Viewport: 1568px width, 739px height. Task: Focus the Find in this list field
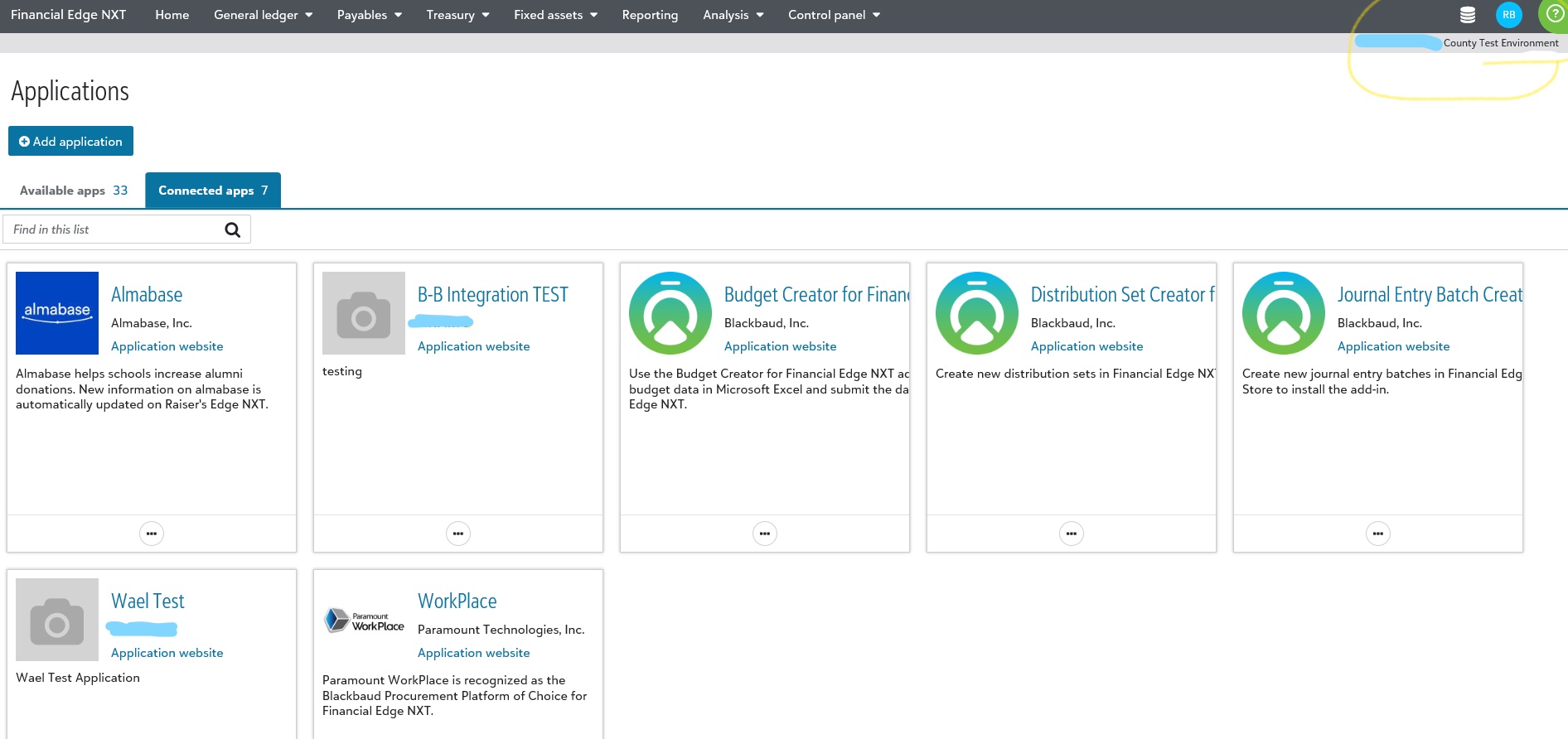127,229
